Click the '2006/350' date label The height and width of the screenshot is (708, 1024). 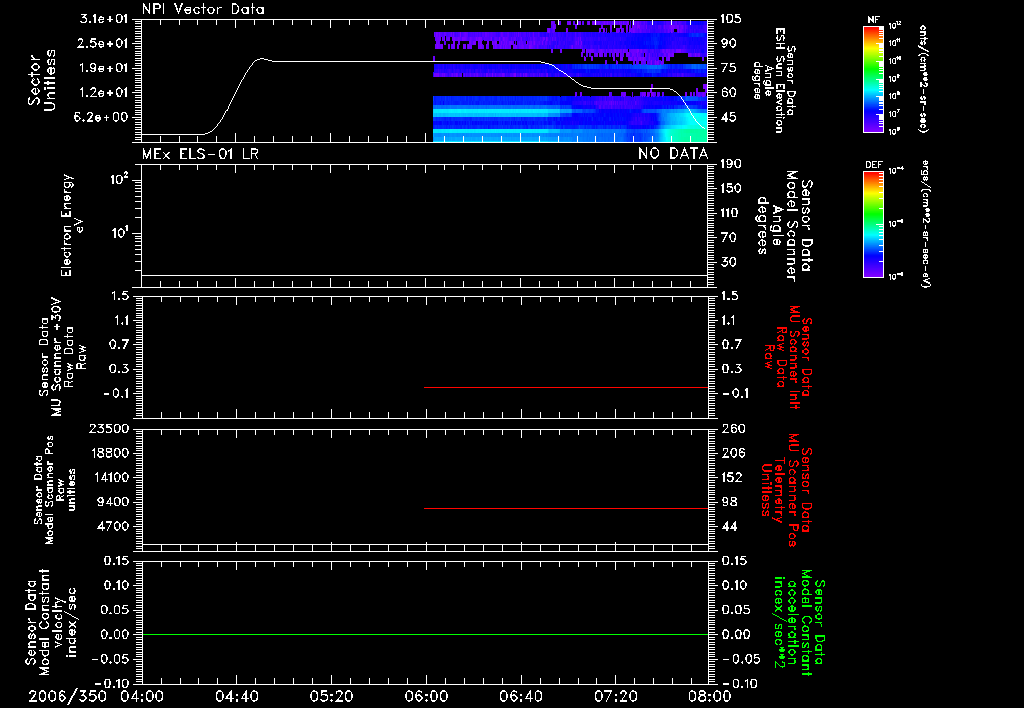pyautogui.click(x=67, y=696)
